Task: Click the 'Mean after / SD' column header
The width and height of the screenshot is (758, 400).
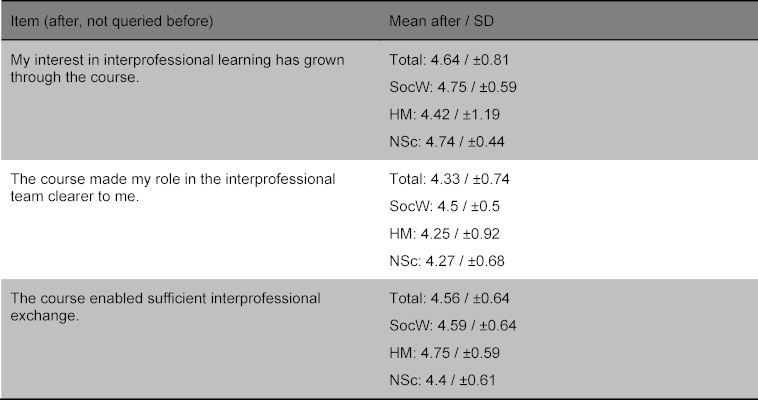Action: pos(441,21)
